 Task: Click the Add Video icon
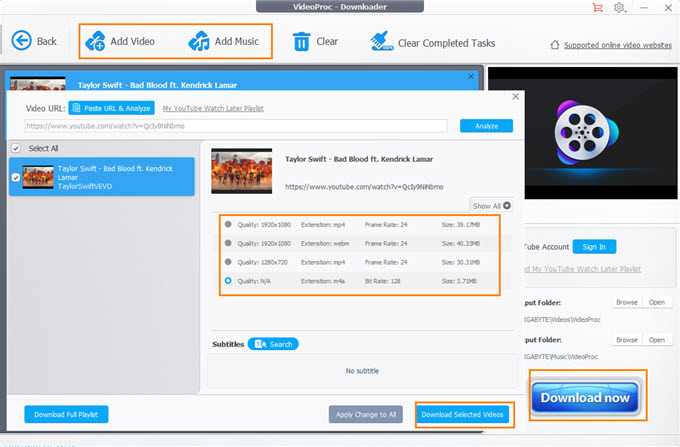click(x=95, y=41)
